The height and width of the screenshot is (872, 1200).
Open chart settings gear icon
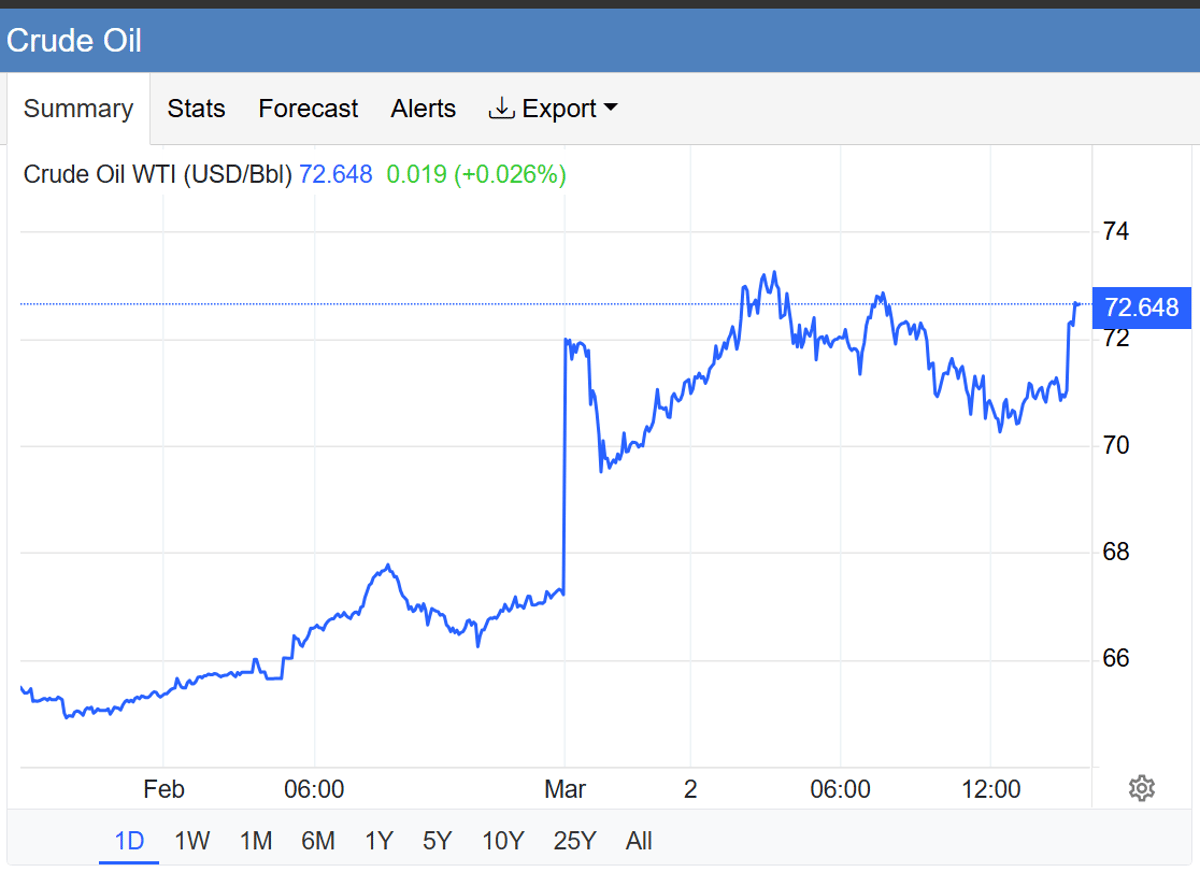point(1141,788)
